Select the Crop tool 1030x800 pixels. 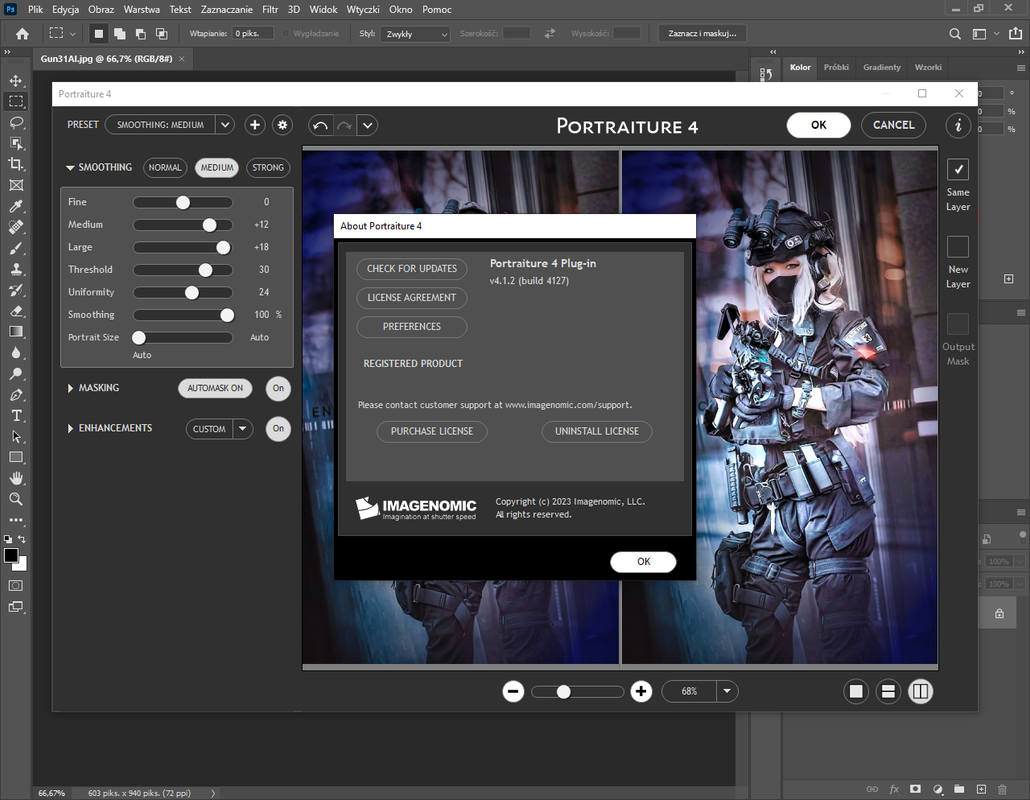[x=16, y=164]
